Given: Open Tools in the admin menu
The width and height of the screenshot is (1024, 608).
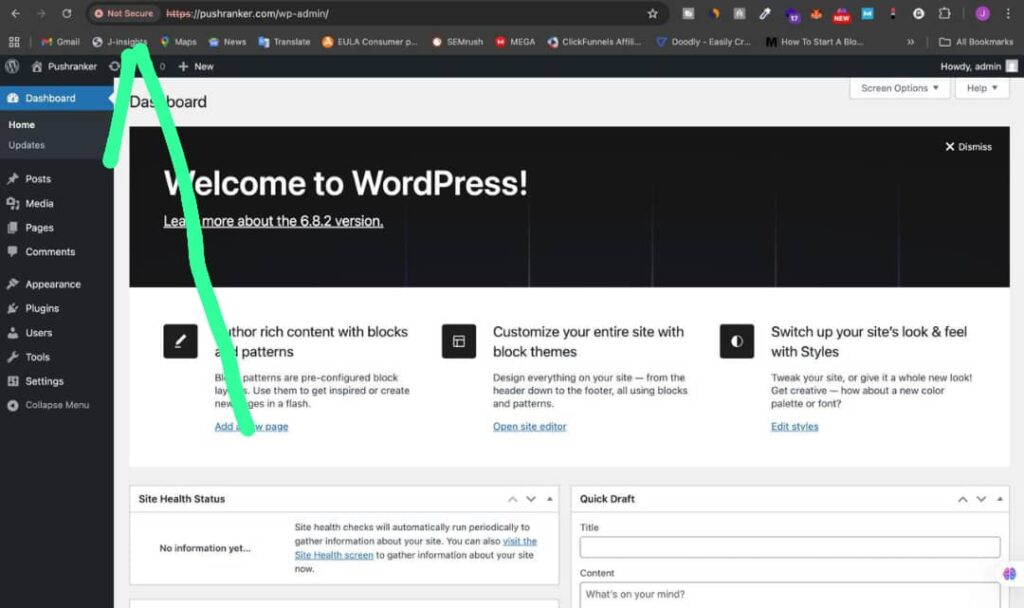Looking at the screenshot, I should coord(37,357).
